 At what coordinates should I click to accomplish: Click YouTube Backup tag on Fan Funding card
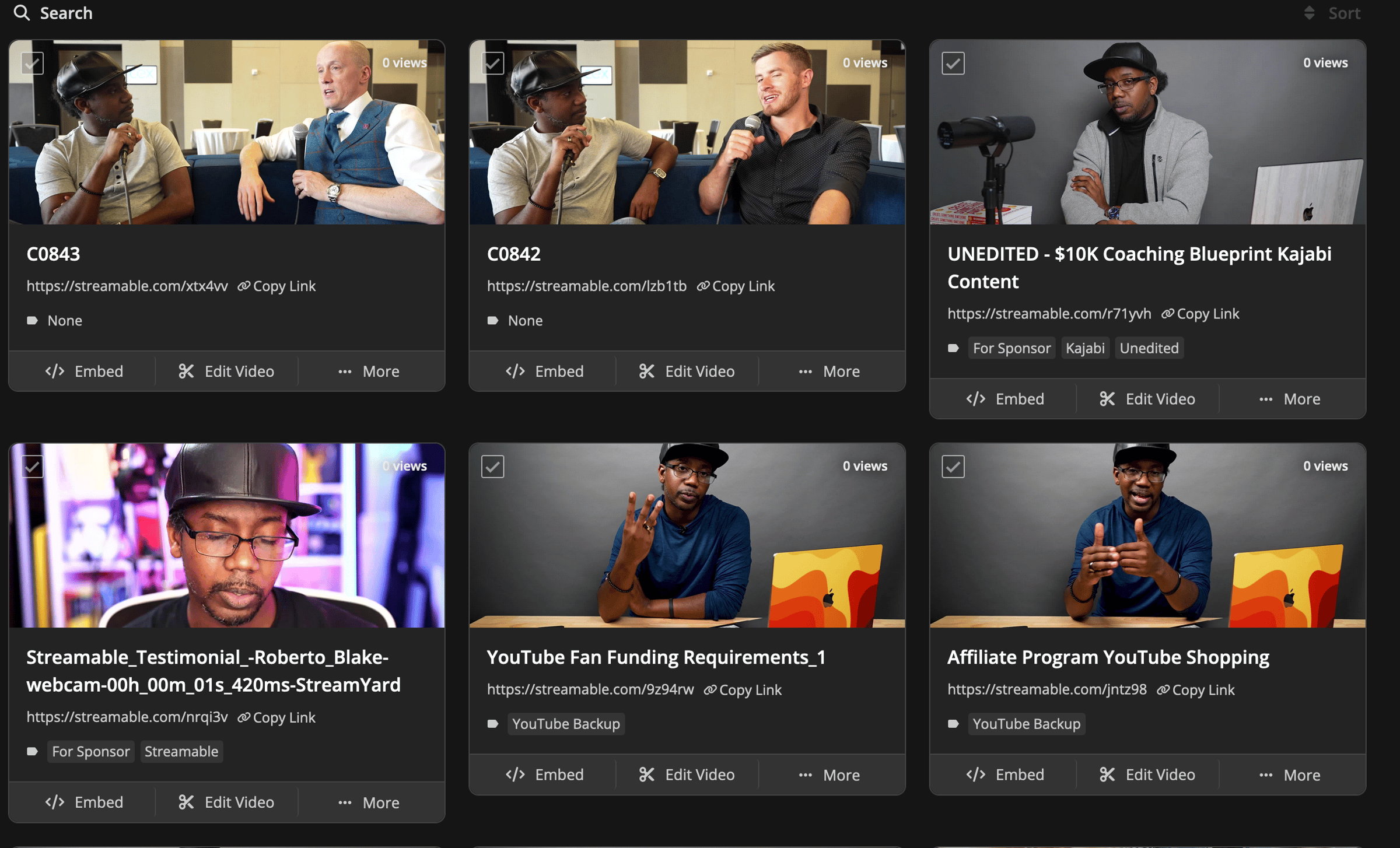tap(566, 724)
